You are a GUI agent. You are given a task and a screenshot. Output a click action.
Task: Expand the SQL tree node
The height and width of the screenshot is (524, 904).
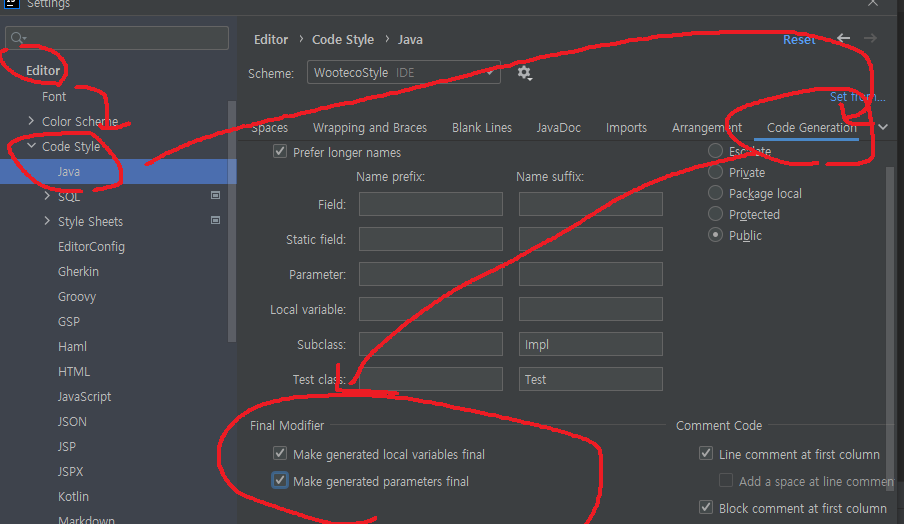(47, 196)
